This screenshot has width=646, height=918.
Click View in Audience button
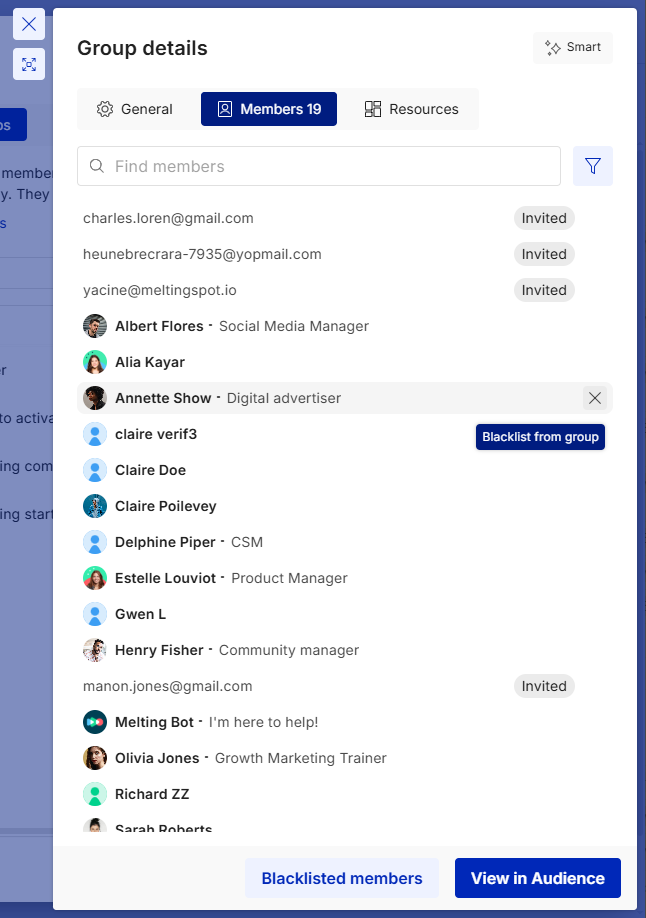pyautogui.click(x=537, y=878)
